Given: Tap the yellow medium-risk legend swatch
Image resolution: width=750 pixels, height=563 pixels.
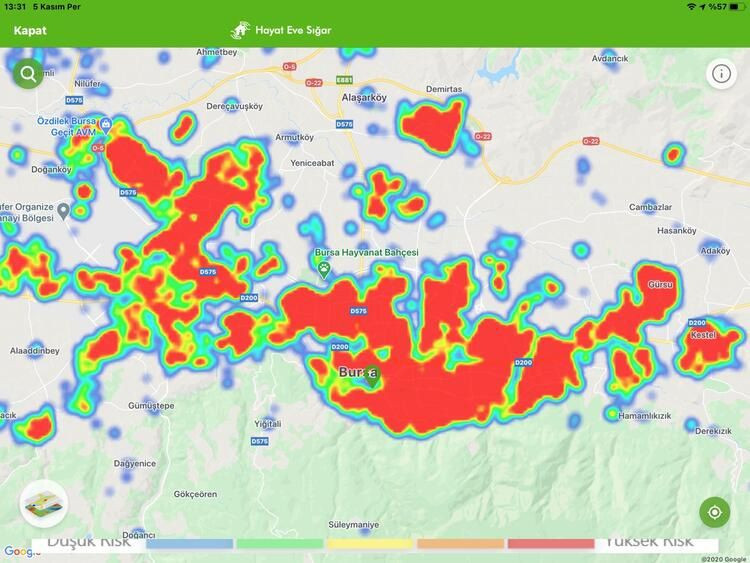Looking at the screenshot, I should [370, 544].
